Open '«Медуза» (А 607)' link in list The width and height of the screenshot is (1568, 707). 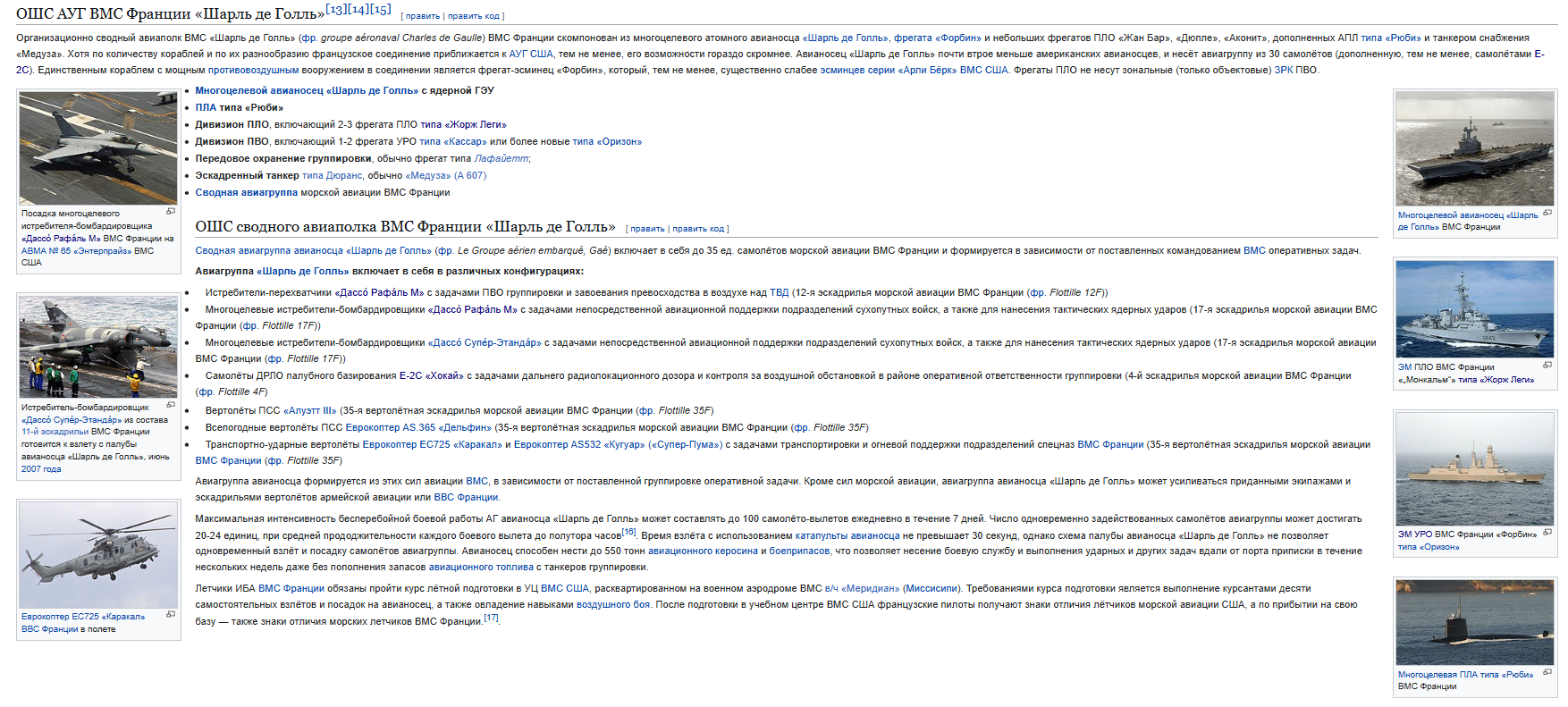tap(446, 175)
